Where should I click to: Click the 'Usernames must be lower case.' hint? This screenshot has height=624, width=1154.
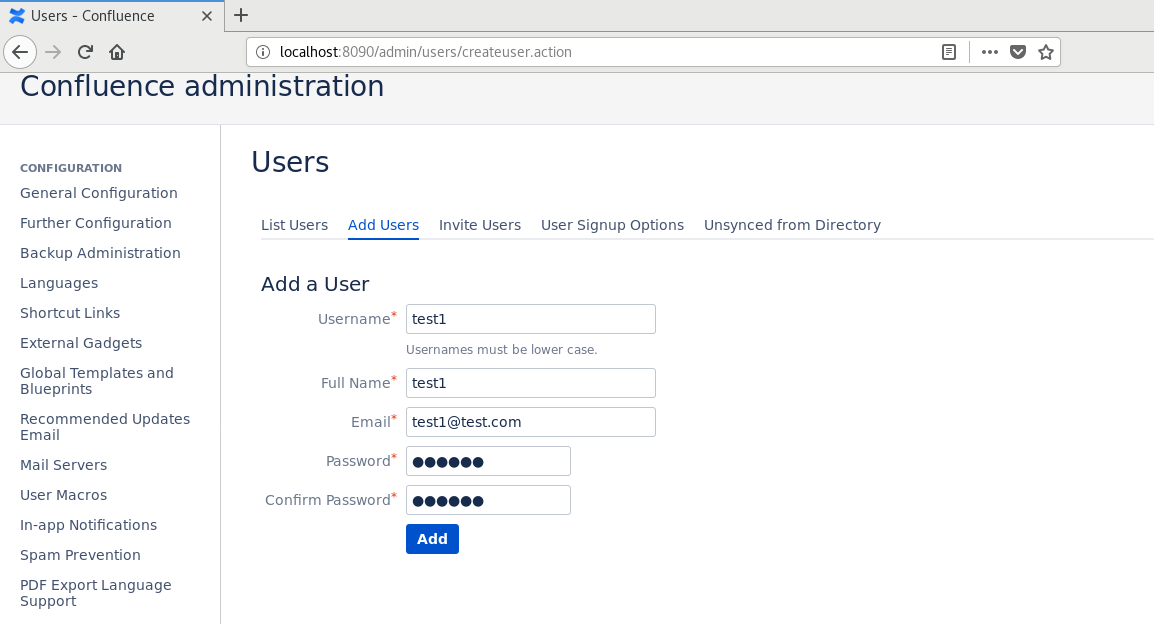(x=501, y=350)
